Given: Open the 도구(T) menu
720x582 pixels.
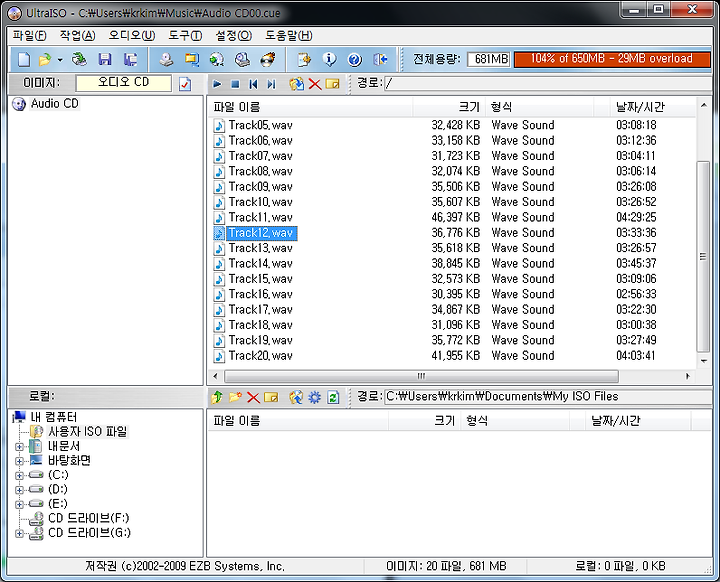Looking at the screenshot, I should 185,35.
